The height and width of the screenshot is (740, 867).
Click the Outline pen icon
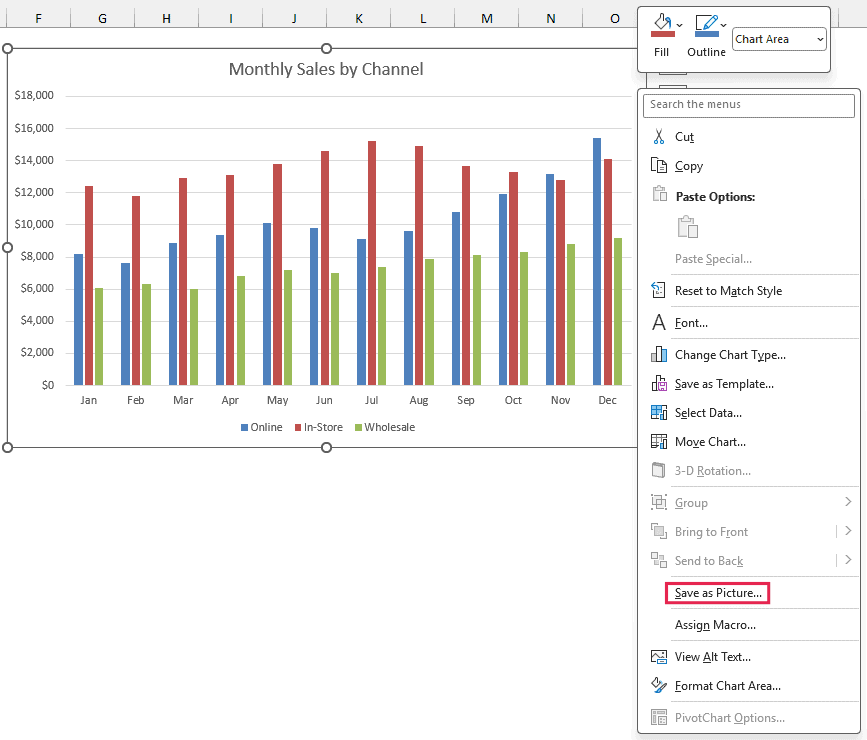point(707,25)
